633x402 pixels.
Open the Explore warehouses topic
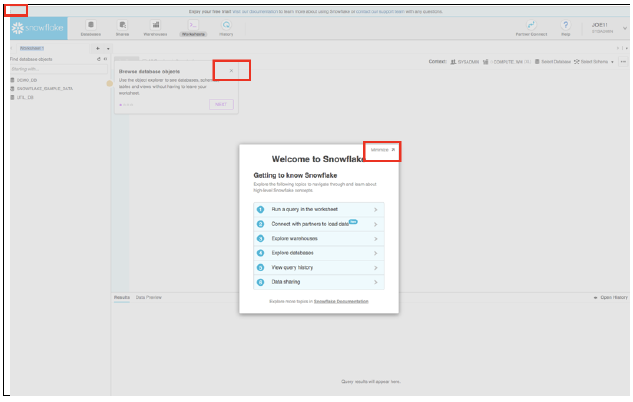pyautogui.click(x=319, y=239)
